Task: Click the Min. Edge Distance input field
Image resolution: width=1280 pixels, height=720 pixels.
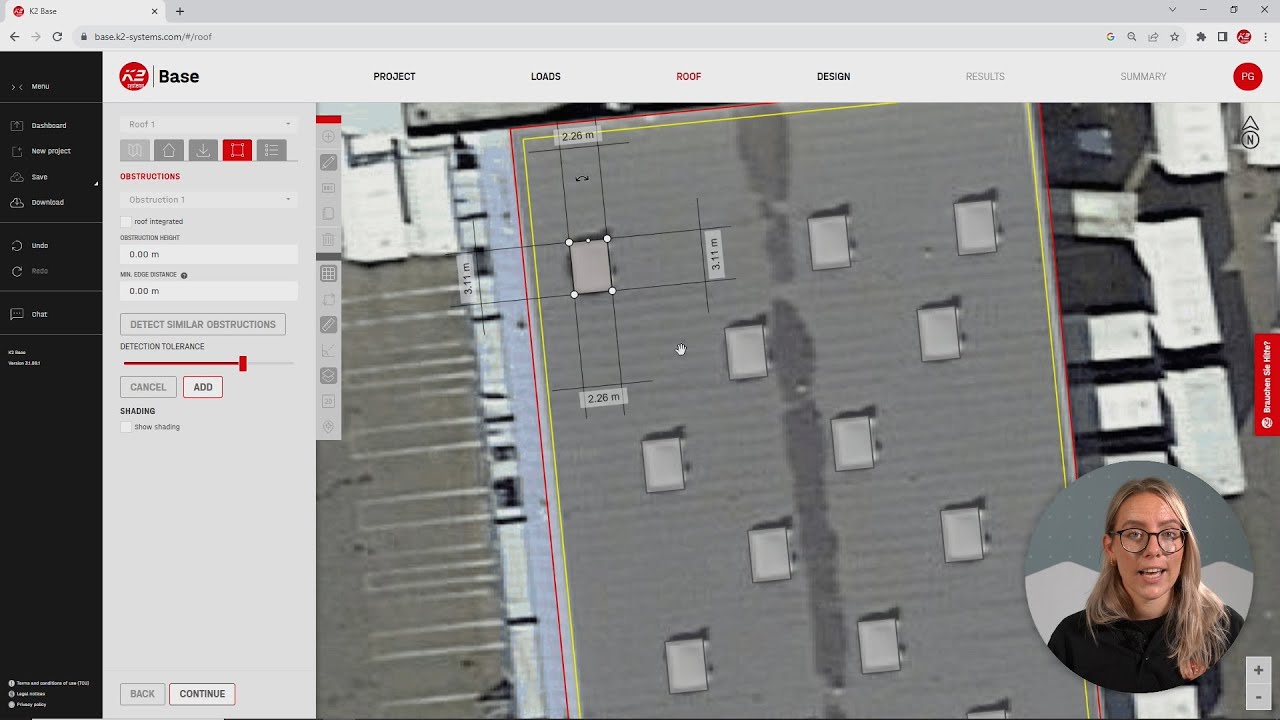Action: tap(208, 291)
